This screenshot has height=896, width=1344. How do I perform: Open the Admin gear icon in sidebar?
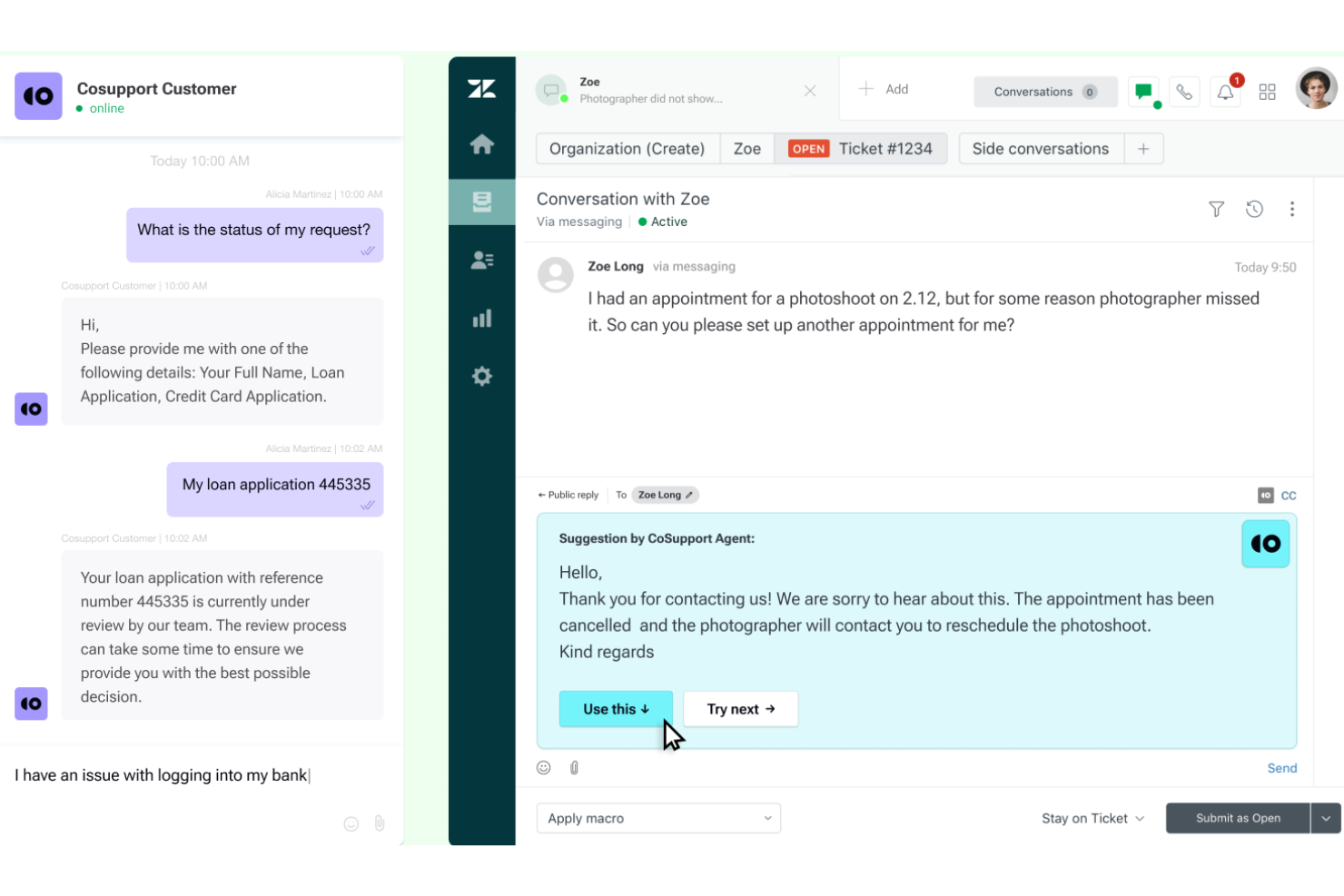[x=482, y=376]
